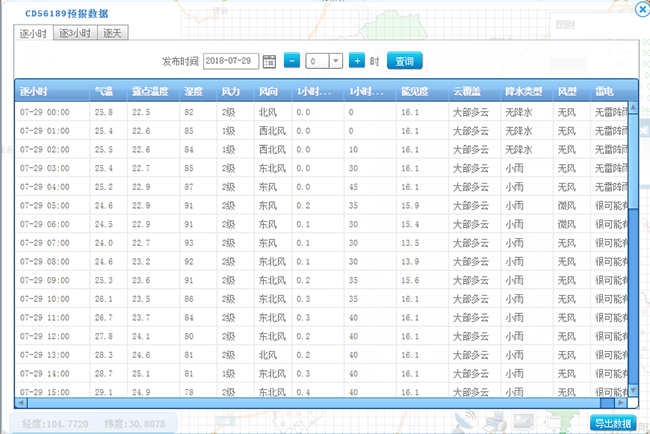Viewport: 650px width, 434px height.
Task: Switch to the 逐小时 tab
Action: [33, 33]
